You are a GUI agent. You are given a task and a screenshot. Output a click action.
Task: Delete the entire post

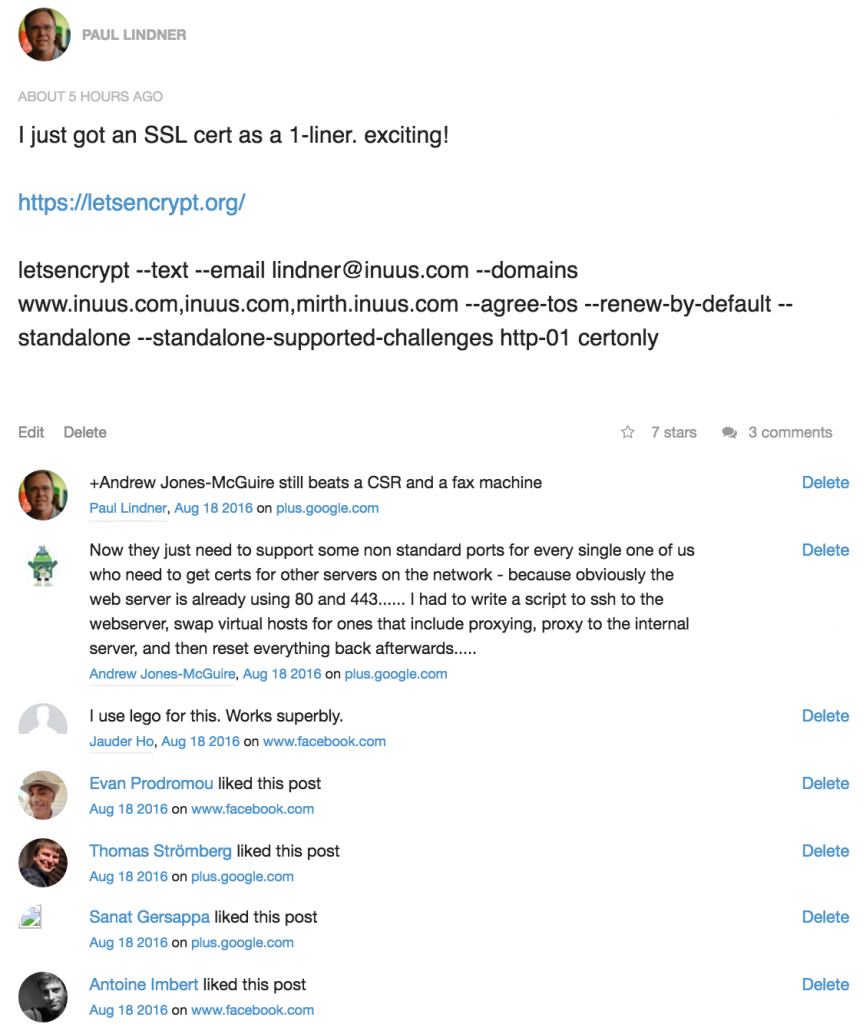(x=85, y=431)
